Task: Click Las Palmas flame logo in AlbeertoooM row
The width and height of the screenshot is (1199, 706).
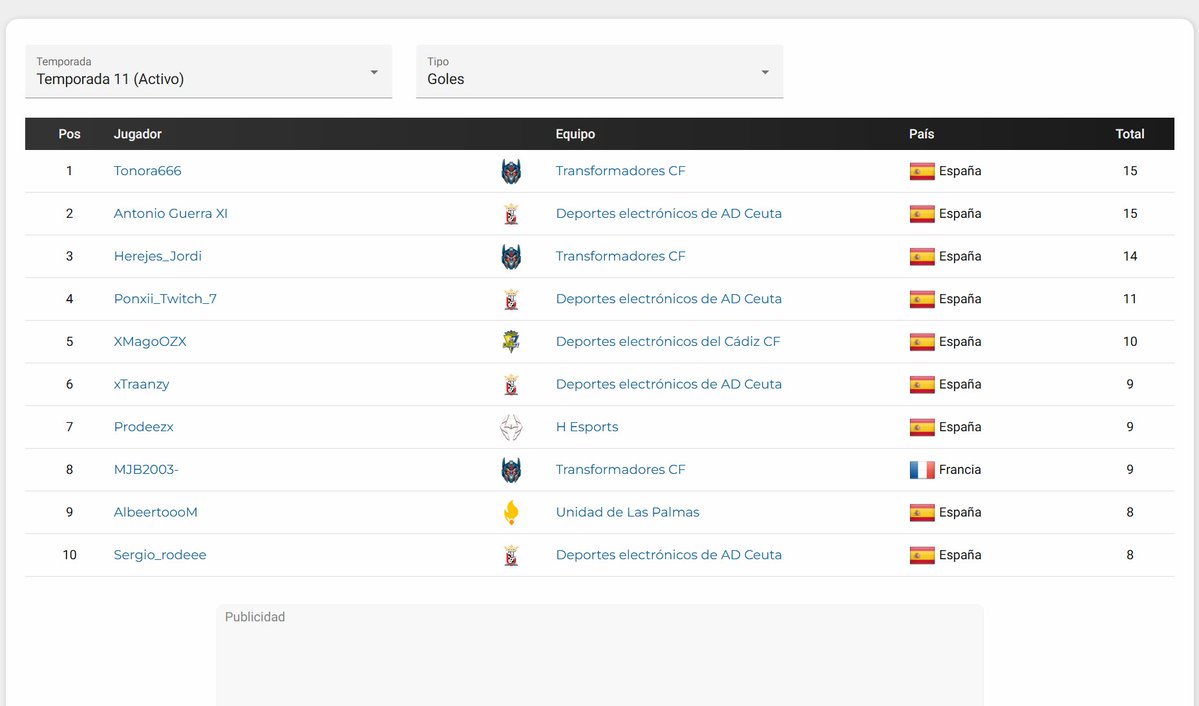Action: 511,512
